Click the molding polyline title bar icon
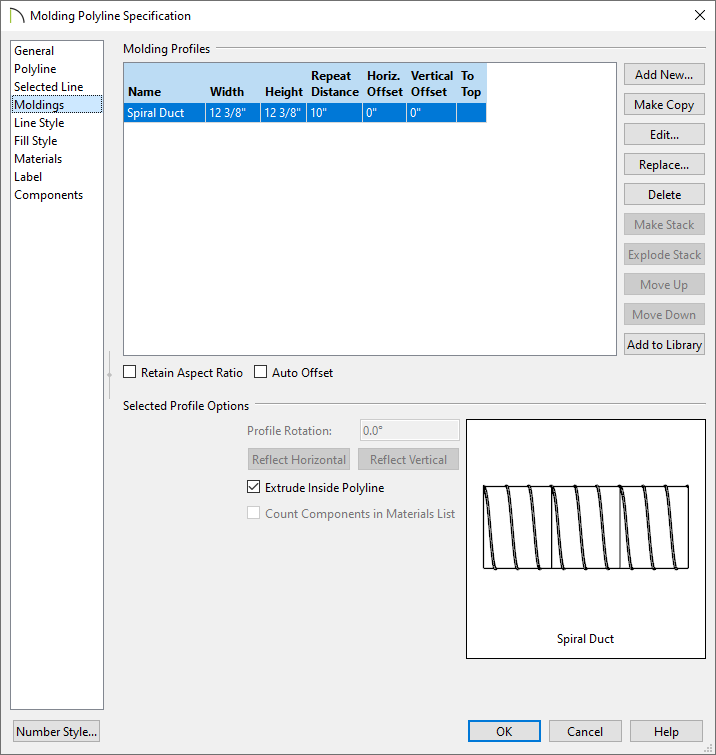The image size is (716, 755). point(16,15)
